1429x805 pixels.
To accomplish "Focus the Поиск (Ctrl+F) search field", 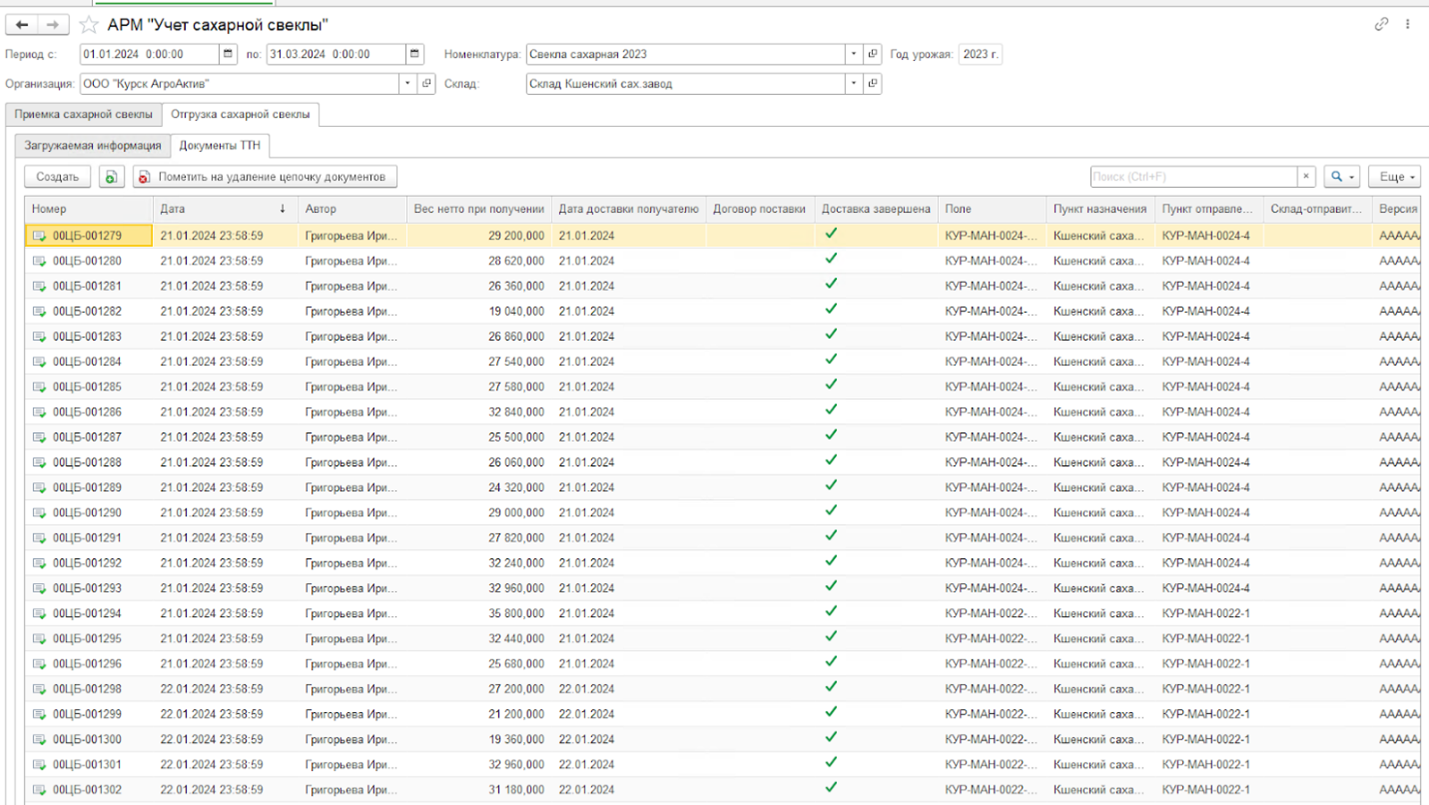I will point(1194,177).
